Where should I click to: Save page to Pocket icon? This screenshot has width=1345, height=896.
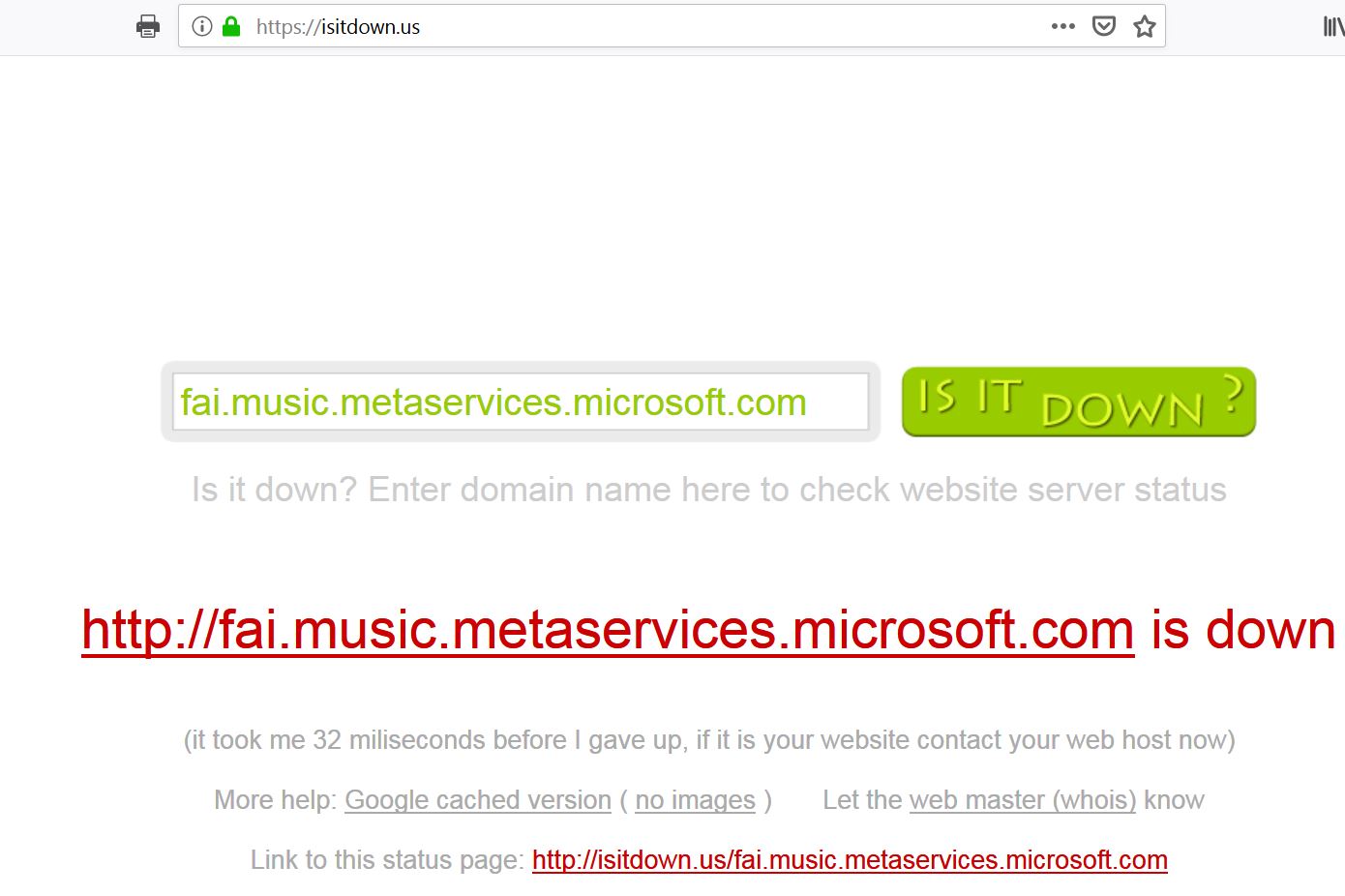tap(1104, 26)
